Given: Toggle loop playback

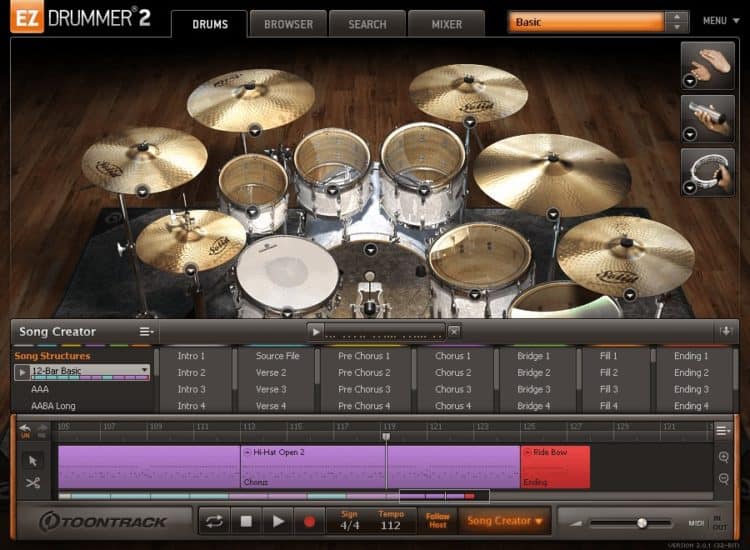Looking at the screenshot, I should [214, 521].
